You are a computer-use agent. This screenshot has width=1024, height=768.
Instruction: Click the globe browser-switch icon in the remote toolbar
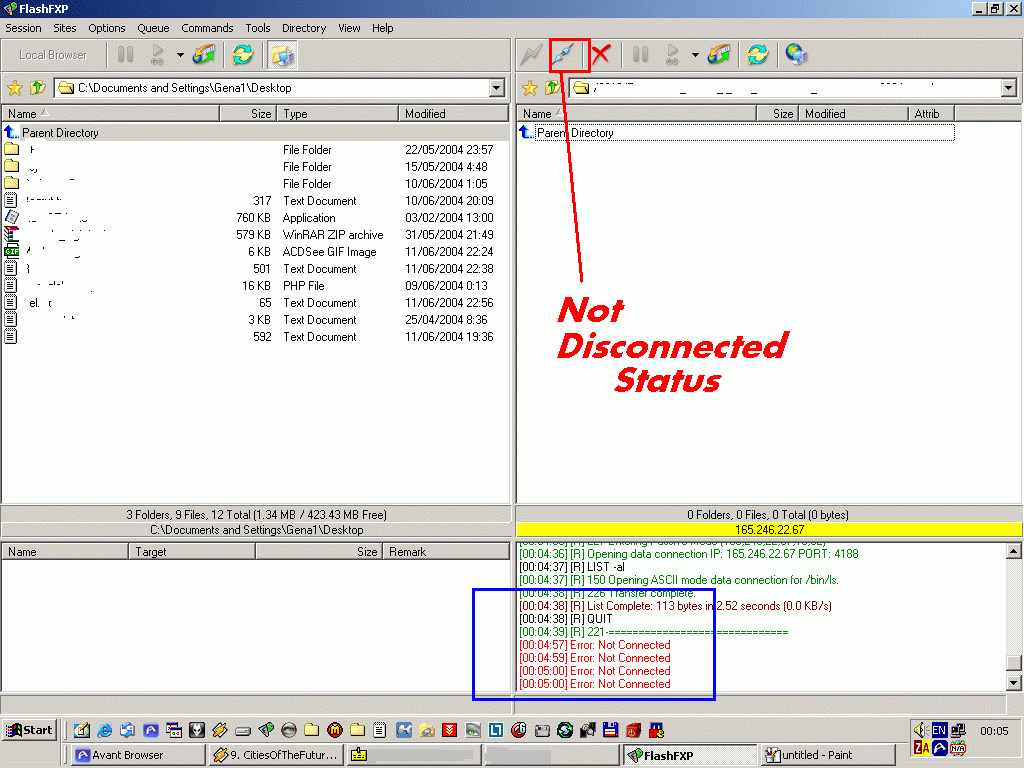coord(796,55)
